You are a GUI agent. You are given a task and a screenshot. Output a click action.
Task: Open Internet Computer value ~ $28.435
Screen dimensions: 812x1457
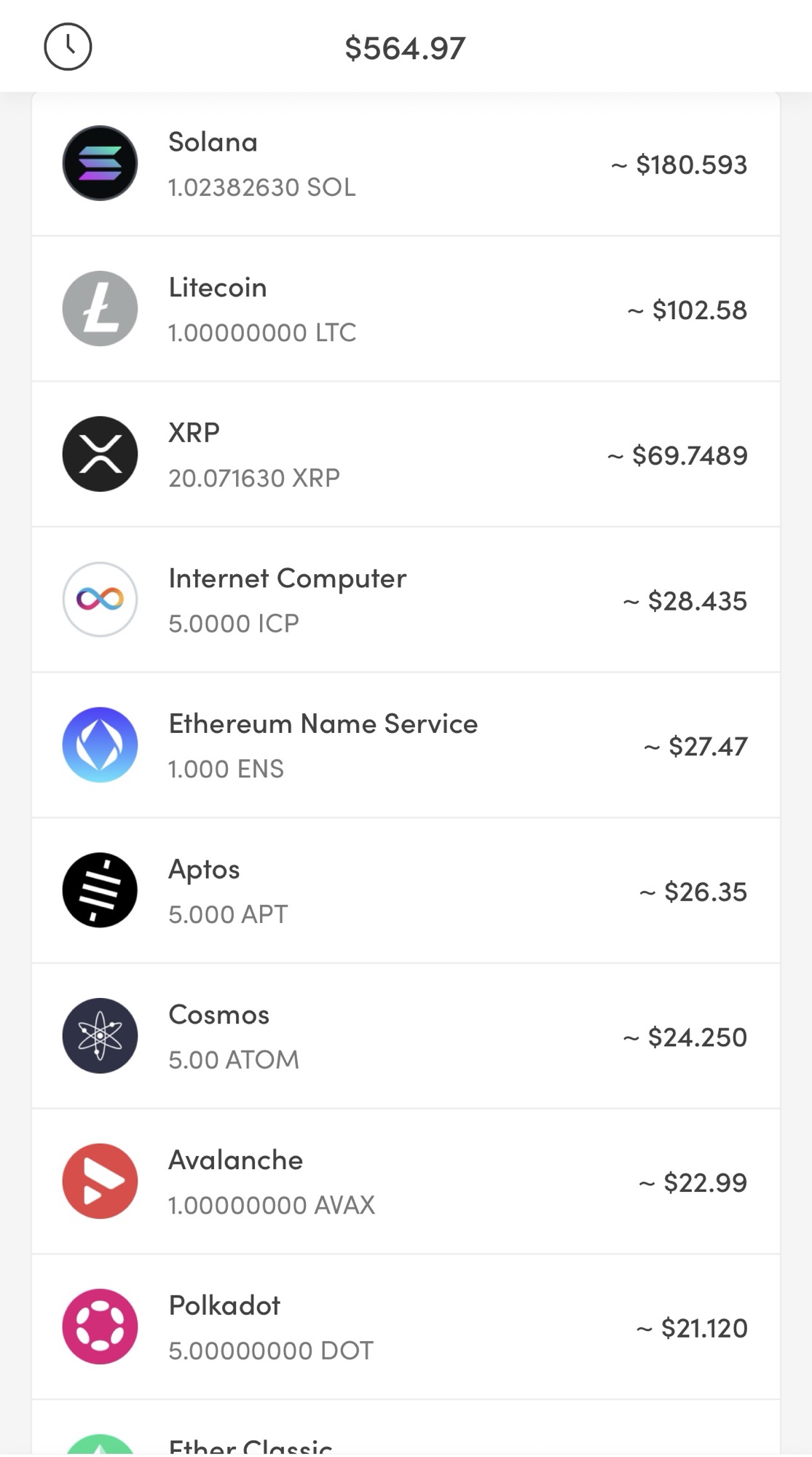click(x=685, y=601)
